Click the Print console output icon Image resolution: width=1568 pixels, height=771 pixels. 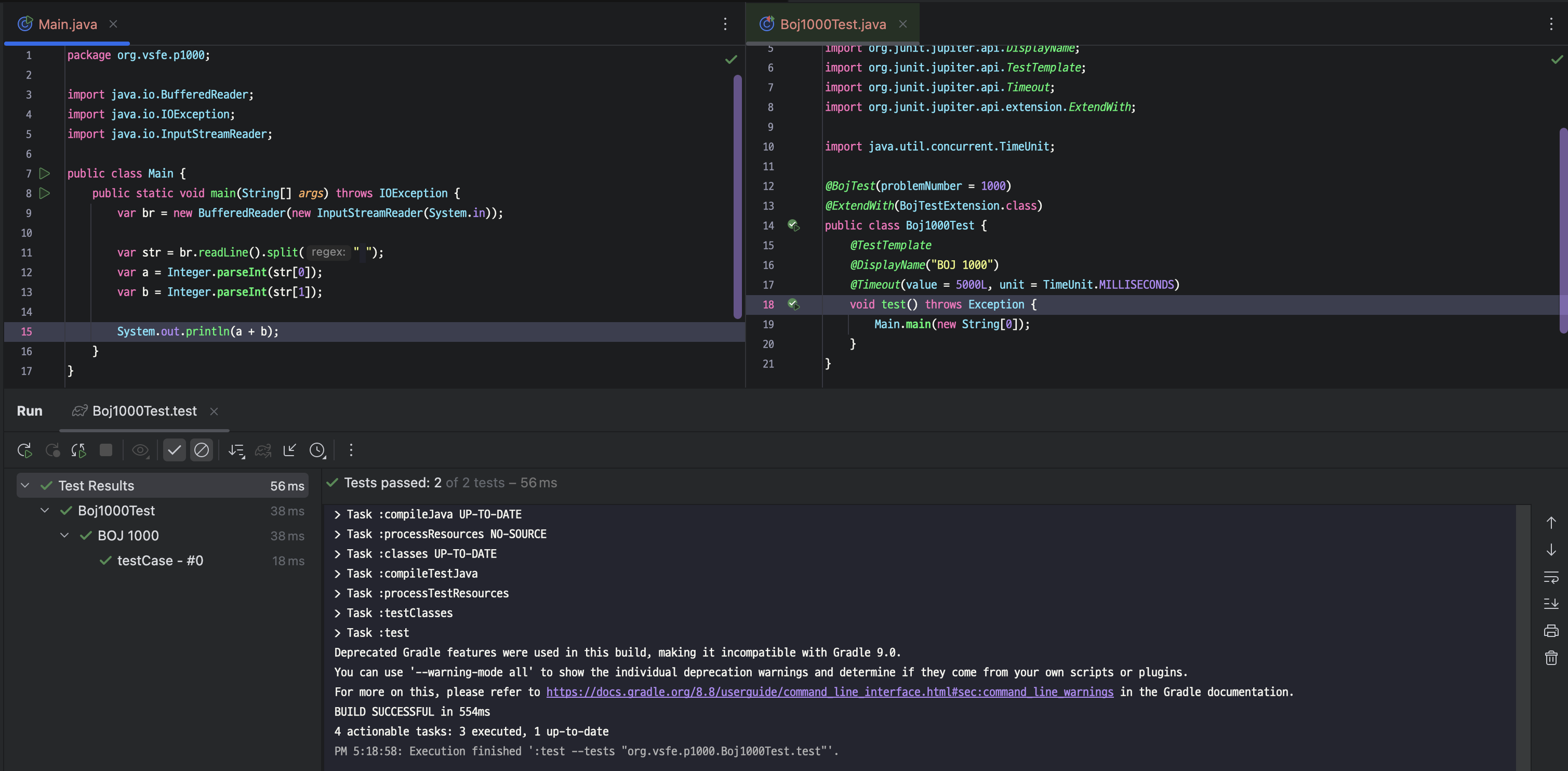pyautogui.click(x=1551, y=630)
